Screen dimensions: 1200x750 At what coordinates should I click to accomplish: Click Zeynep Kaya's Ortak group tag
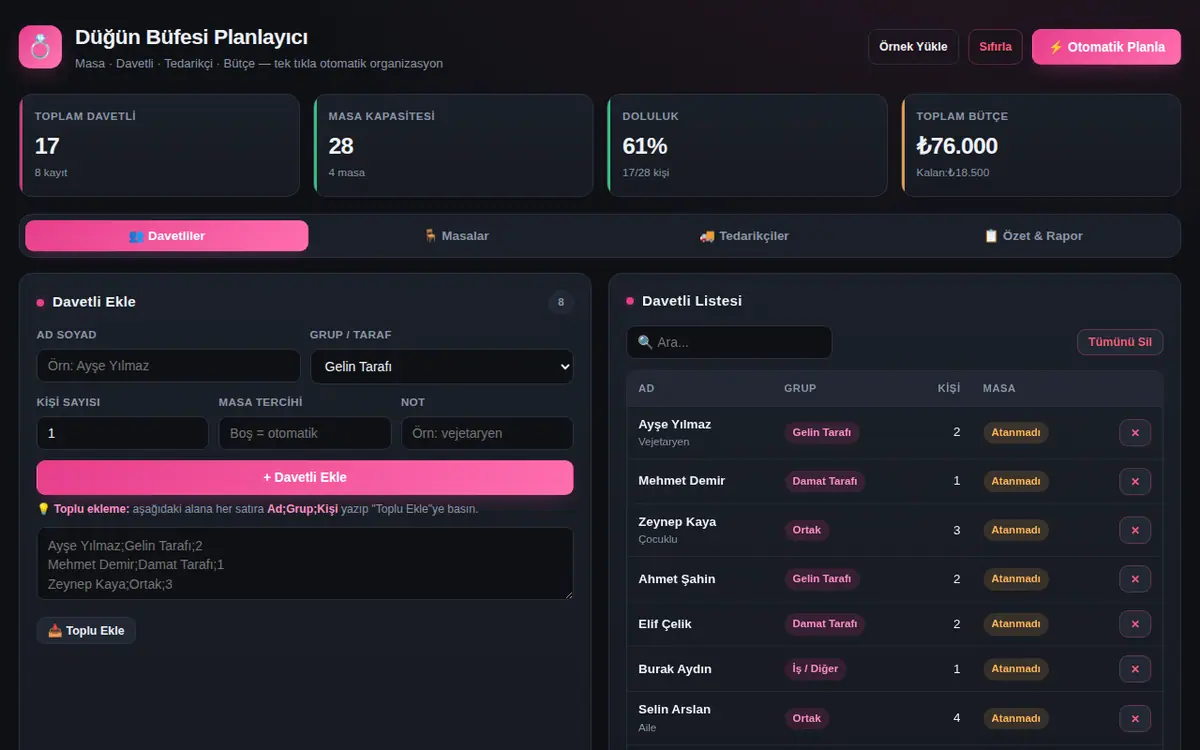(x=806, y=530)
